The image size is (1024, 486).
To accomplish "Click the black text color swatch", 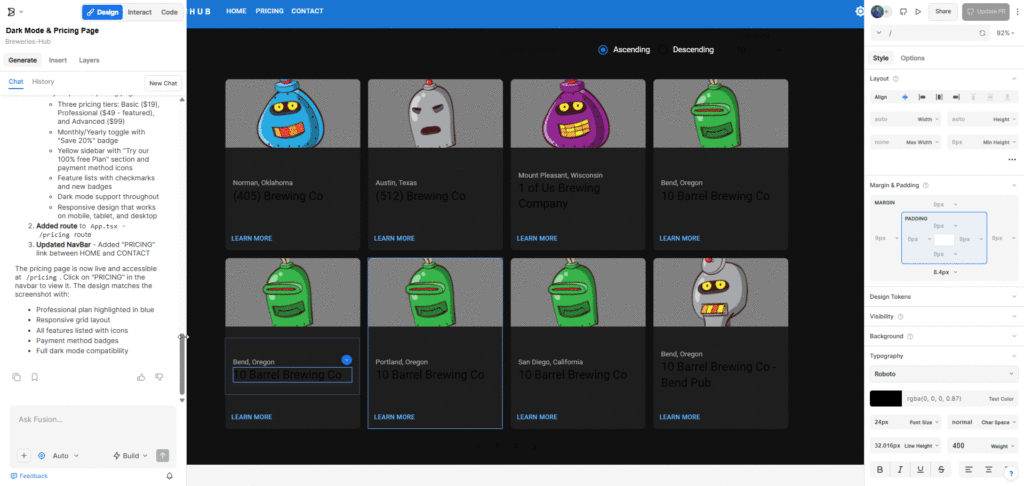I will [885, 398].
